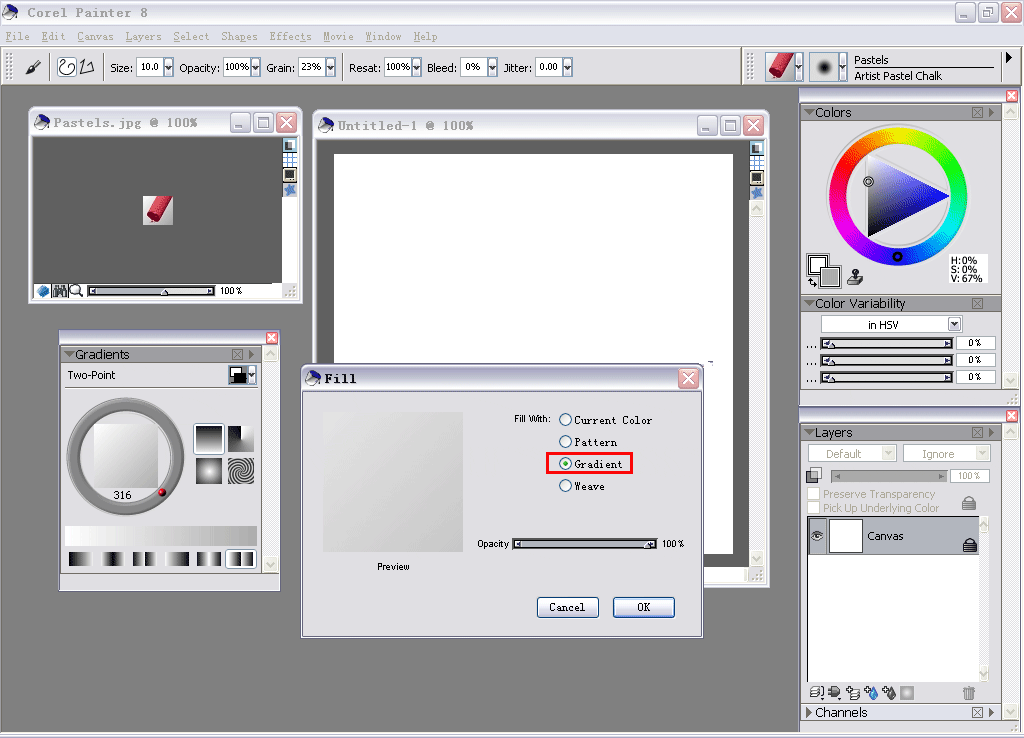The height and width of the screenshot is (738, 1024).
Task: Open the Effects menu
Action: tap(290, 37)
